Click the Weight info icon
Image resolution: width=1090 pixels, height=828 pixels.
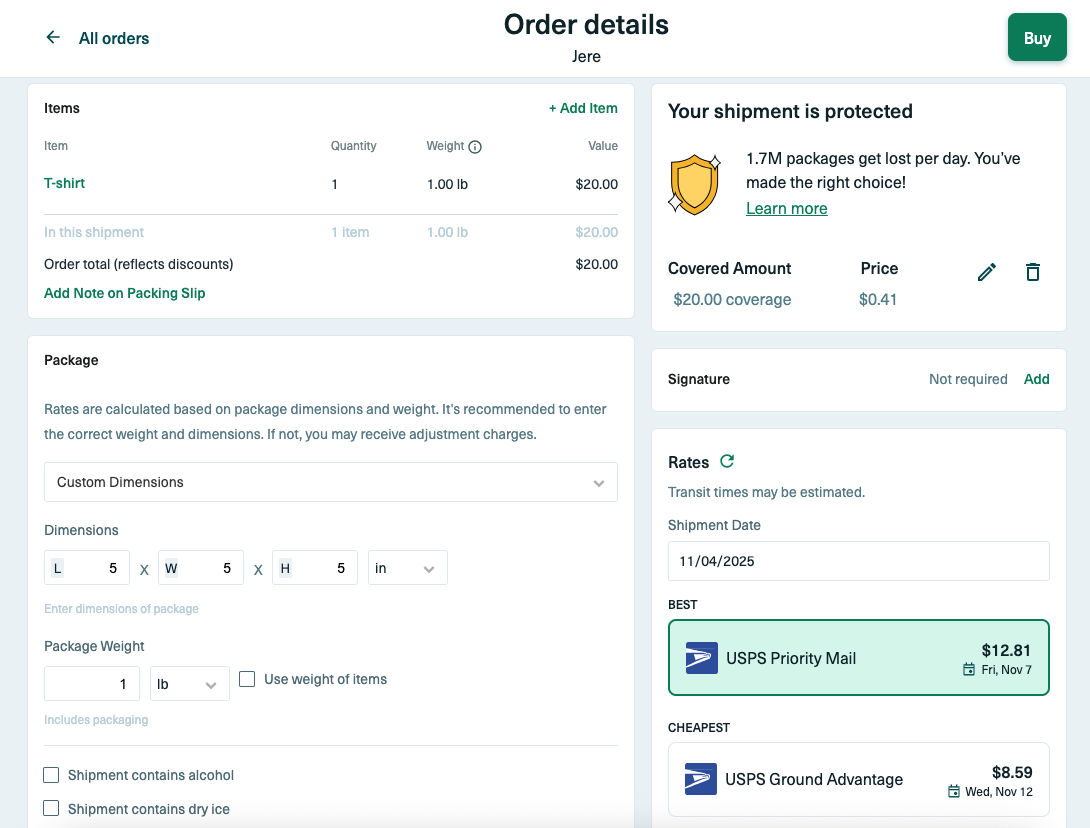(475, 147)
